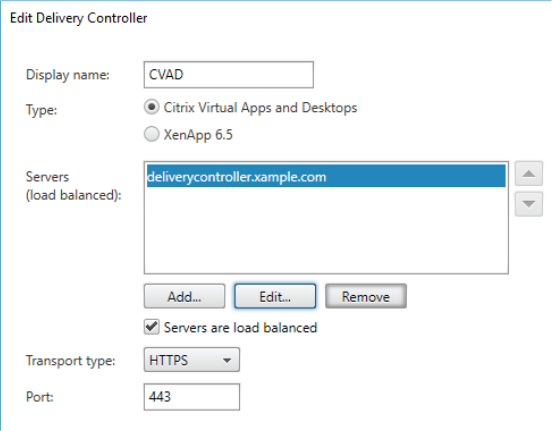Image resolution: width=552 pixels, height=431 pixels.
Task: Toggle Servers are load balanced checkbox
Action: click(151, 327)
